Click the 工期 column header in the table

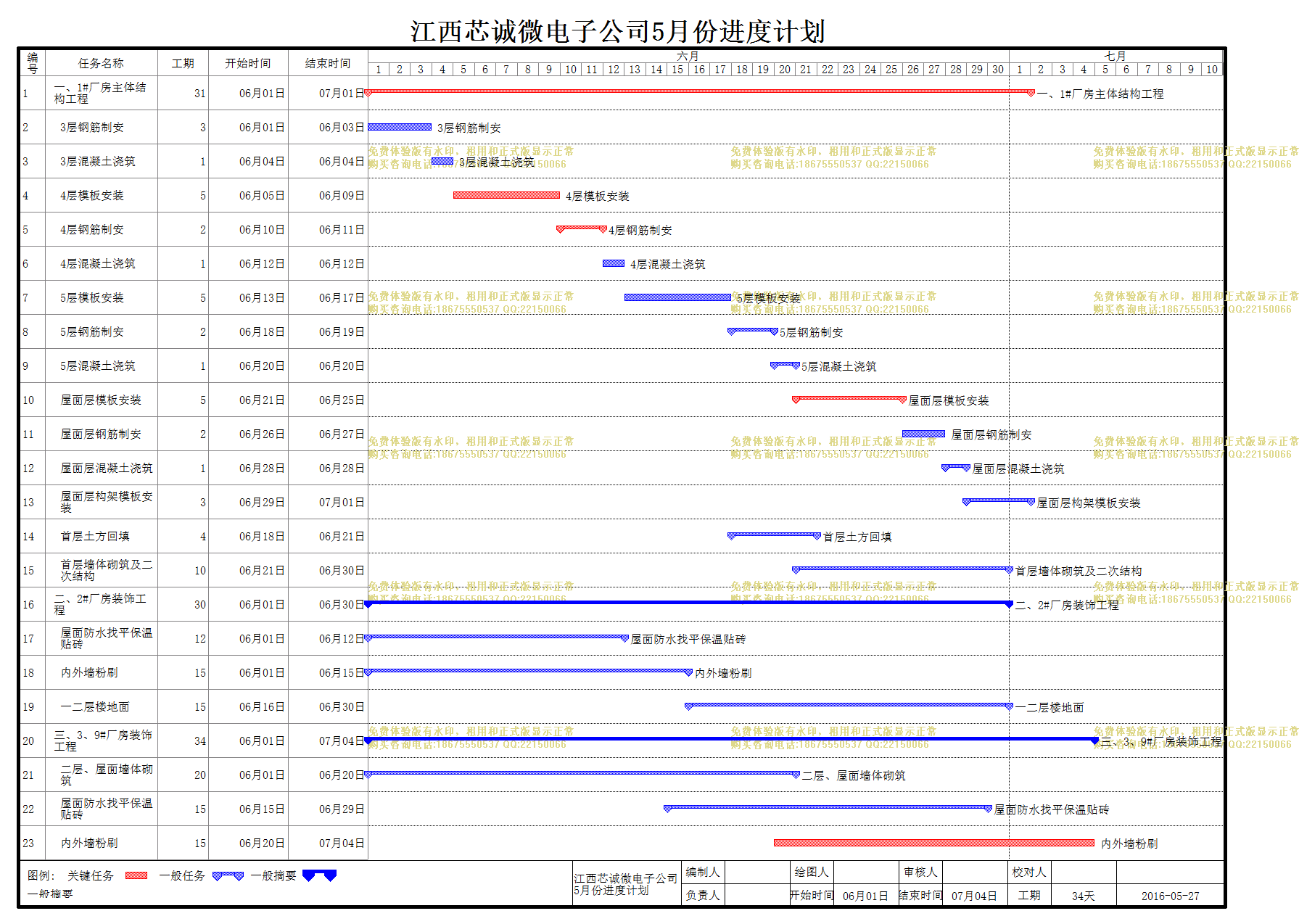click(183, 63)
